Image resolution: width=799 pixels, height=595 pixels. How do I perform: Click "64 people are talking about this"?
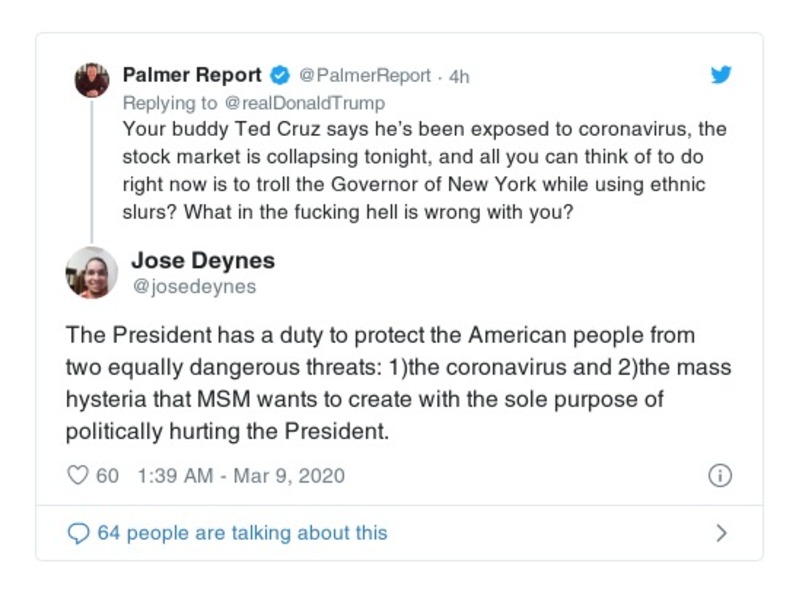click(x=242, y=533)
